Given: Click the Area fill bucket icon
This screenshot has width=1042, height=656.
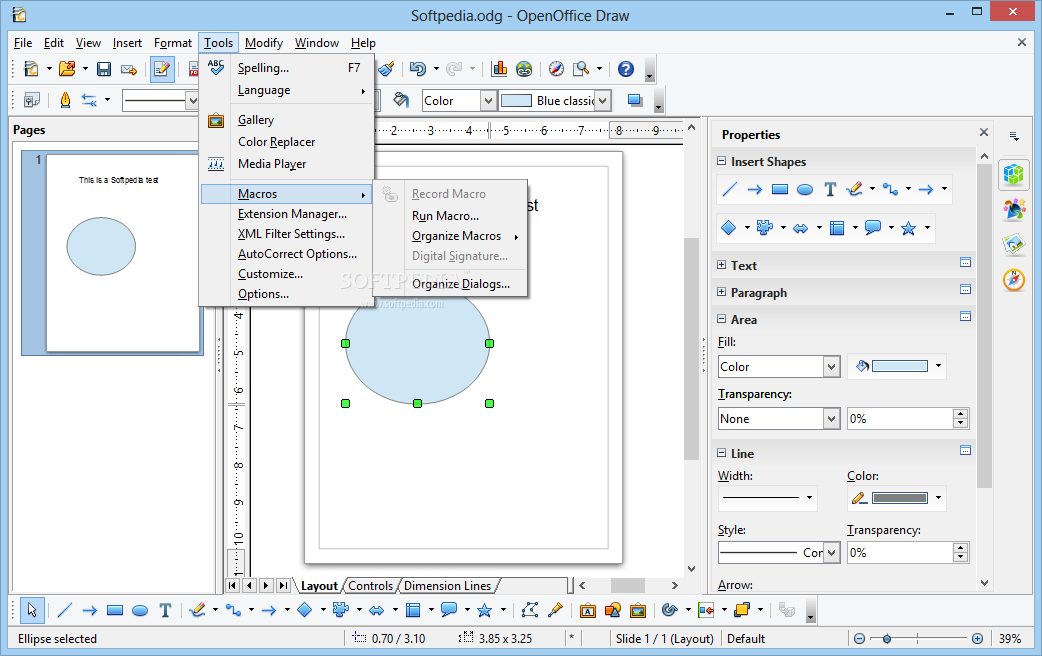Looking at the screenshot, I should (401, 100).
